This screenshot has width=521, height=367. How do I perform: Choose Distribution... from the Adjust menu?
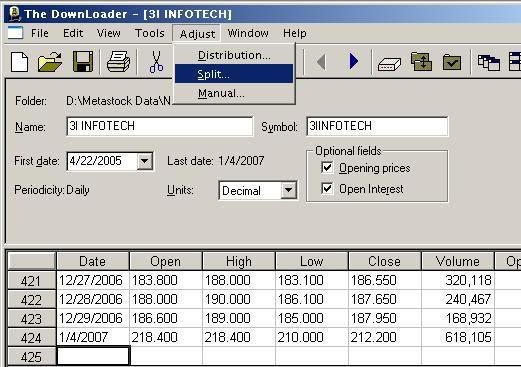pyautogui.click(x=234, y=55)
